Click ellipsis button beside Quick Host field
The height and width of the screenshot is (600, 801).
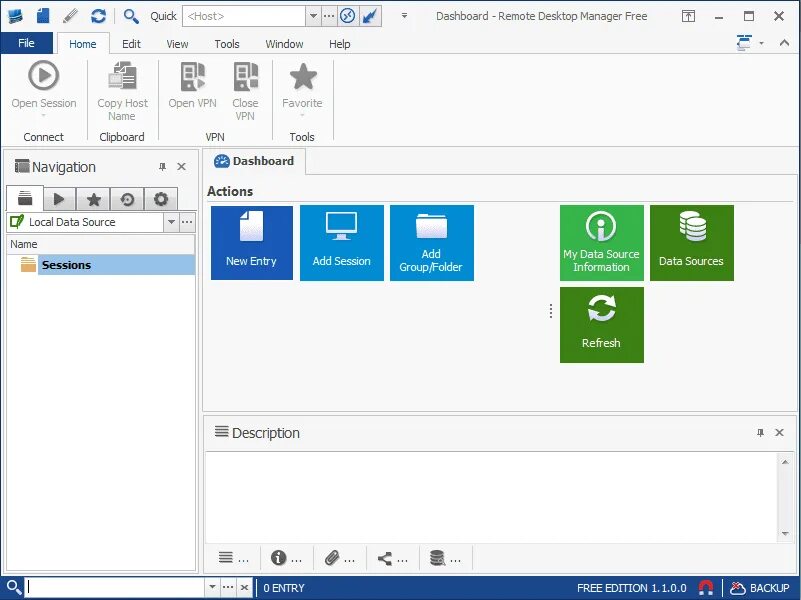[329, 16]
